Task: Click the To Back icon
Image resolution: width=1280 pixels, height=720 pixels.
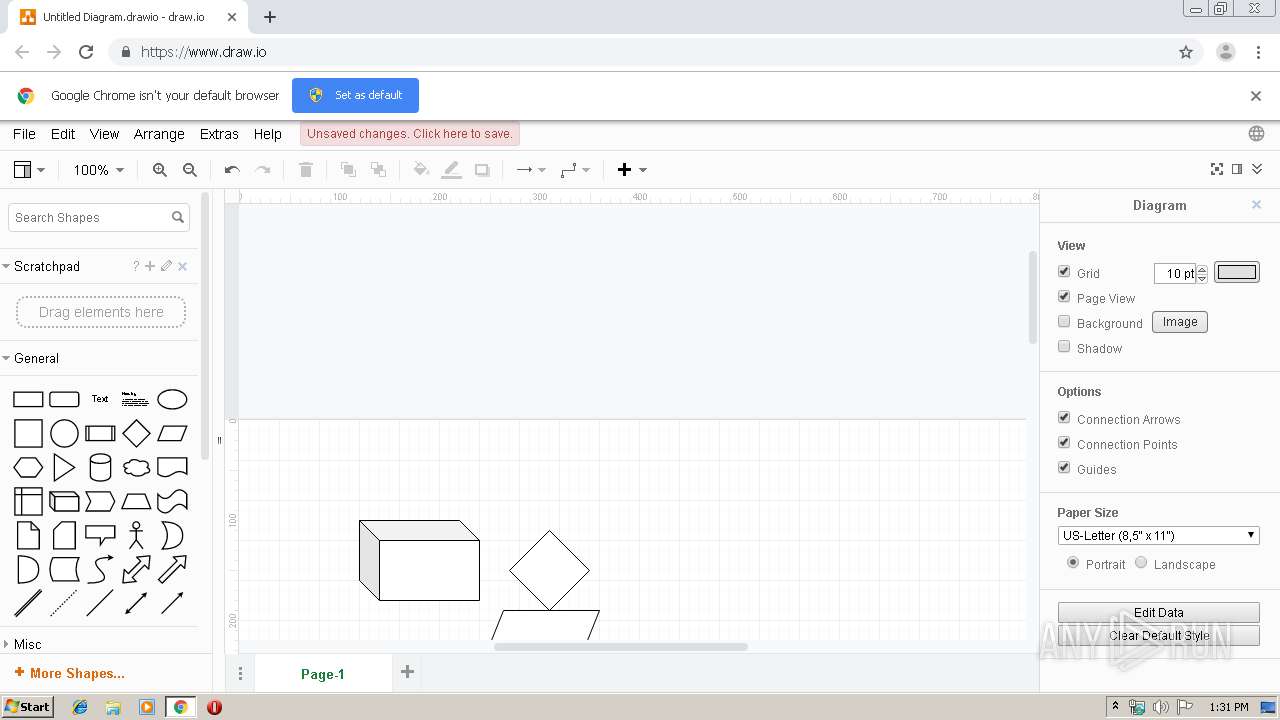Action: point(378,170)
